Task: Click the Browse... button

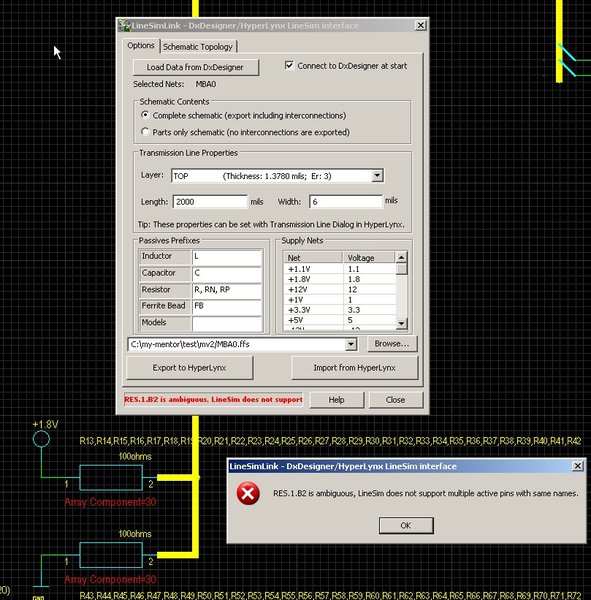Action: (x=392, y=344)
